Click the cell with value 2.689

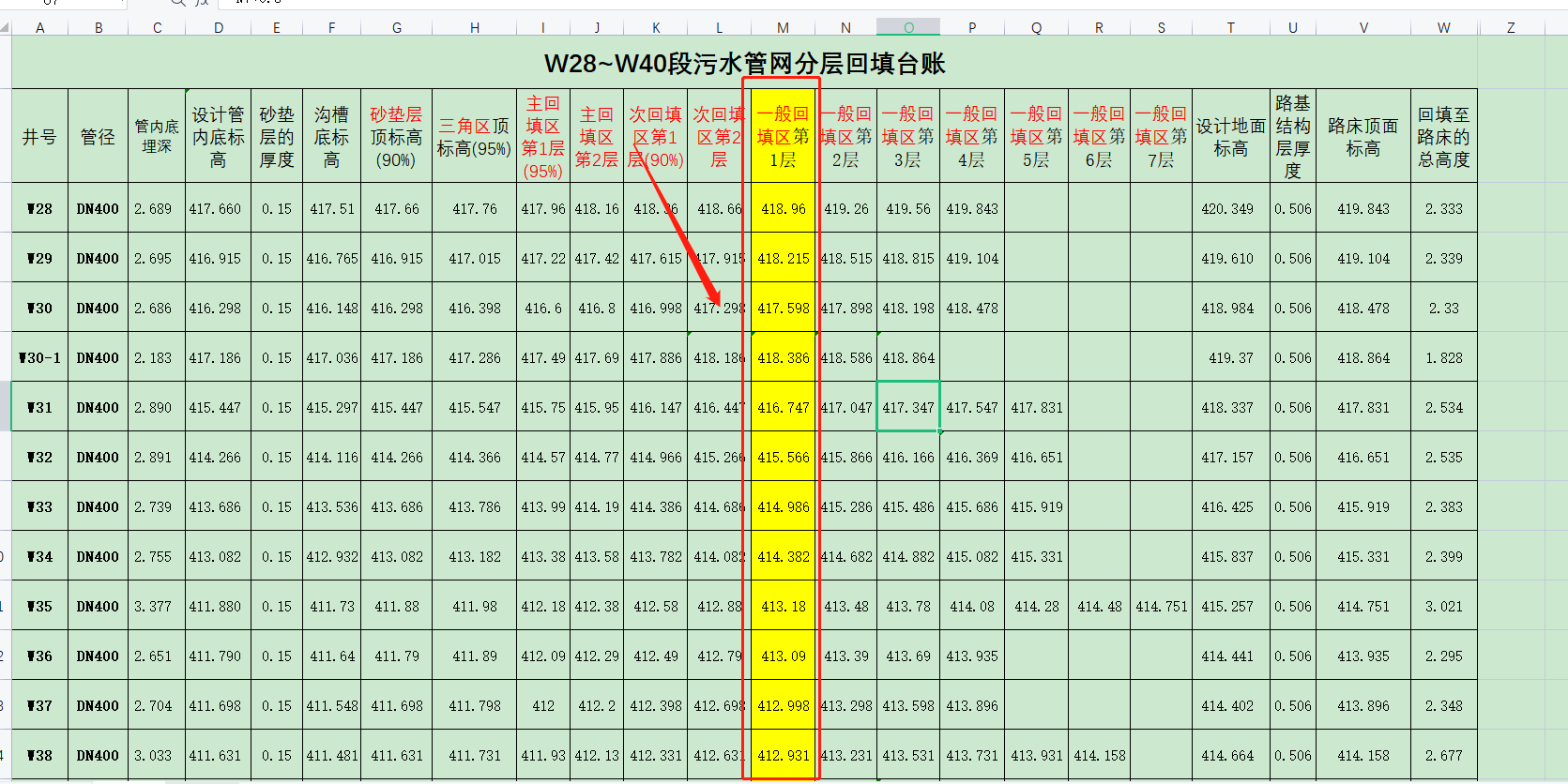point(157,208)
